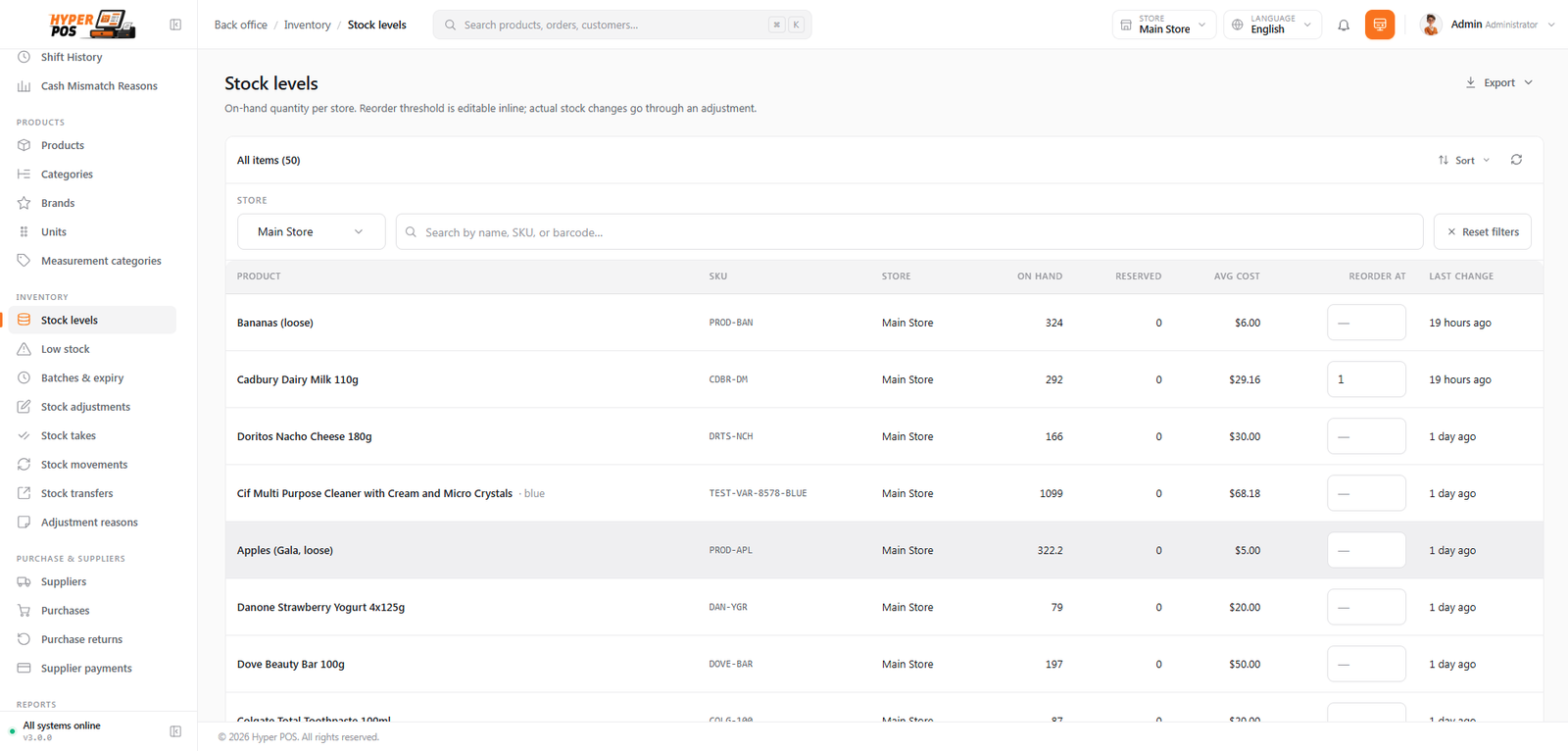Open Stock levels in the sidebar

click(x=92, y=321)
